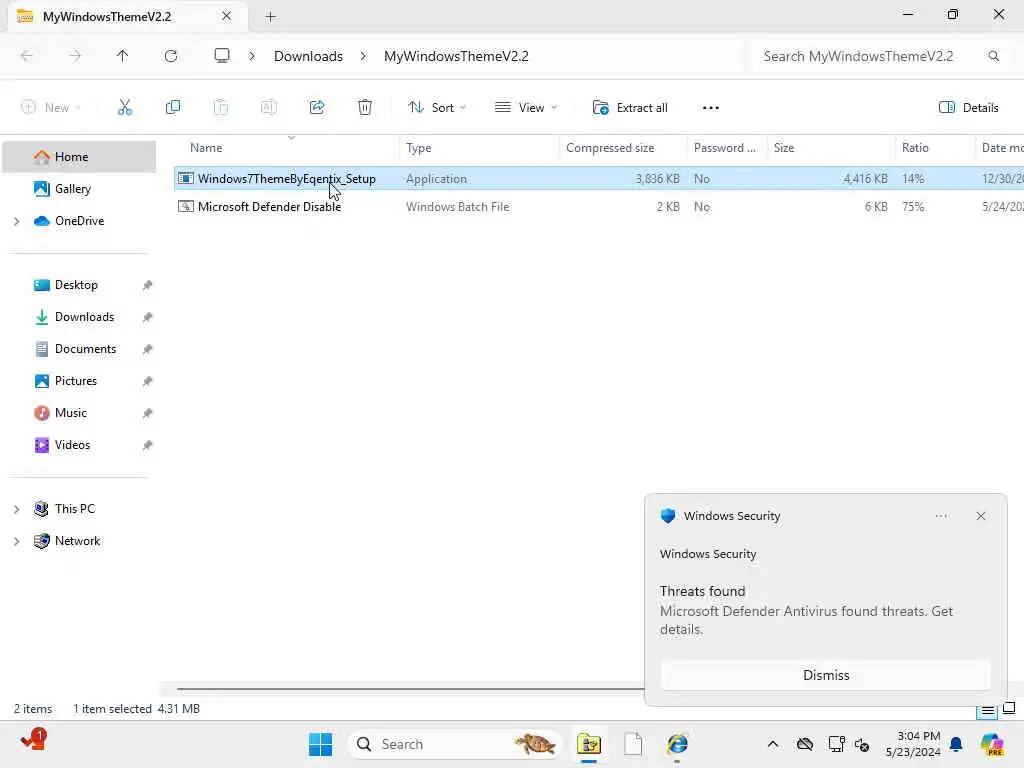Click the Copy icon in toolbar

172,108
